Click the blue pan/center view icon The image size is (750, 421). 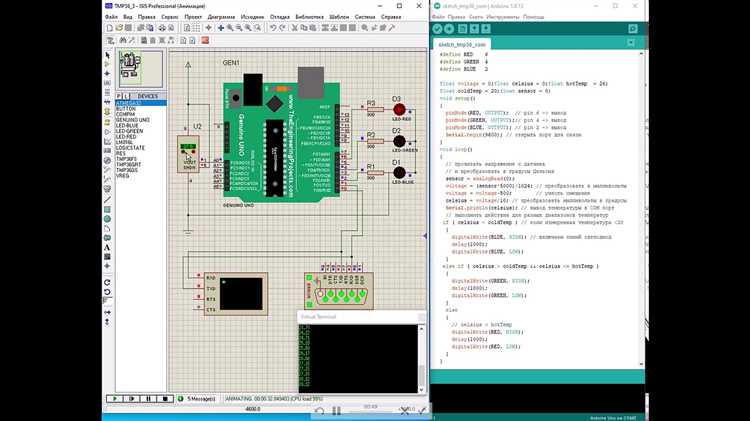point(221,28)
